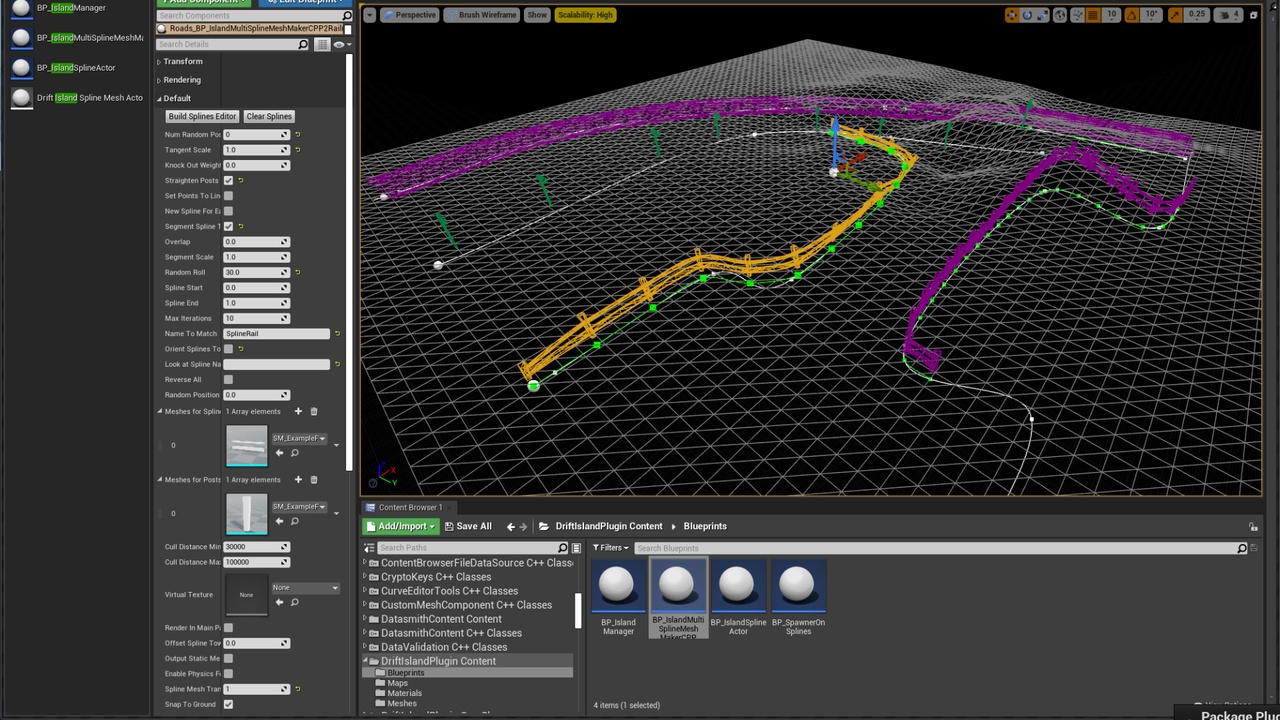Add element to Meshes for Posts array
1280x720 pixels.
(297, 479)
